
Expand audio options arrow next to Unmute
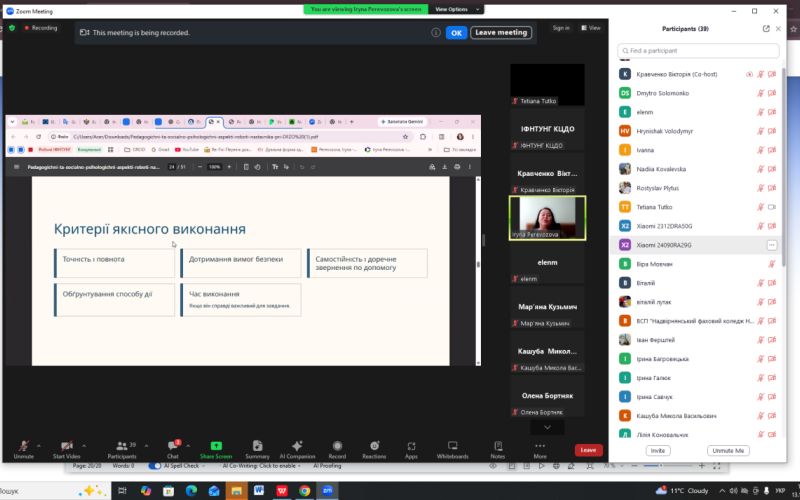pyautogui.click(x=39, y=446)
